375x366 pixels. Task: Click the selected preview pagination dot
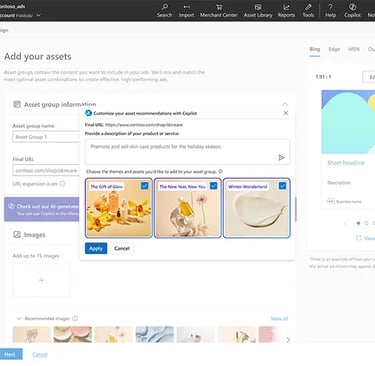click(x=358, y=223)
